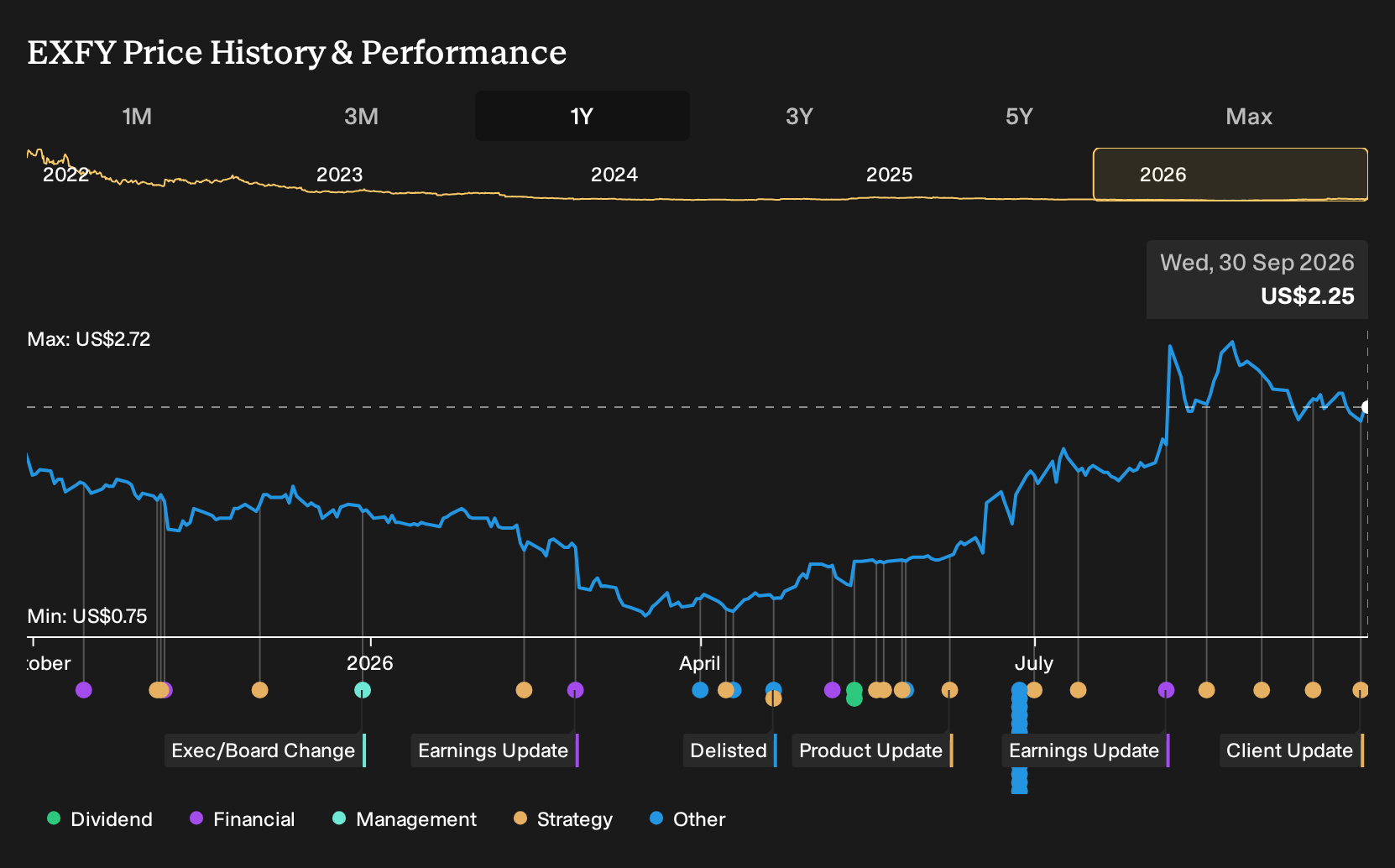Open the Delisted event label
Image resolution: width=1395 pixels, height=868 pixels.
coord(730,750)
